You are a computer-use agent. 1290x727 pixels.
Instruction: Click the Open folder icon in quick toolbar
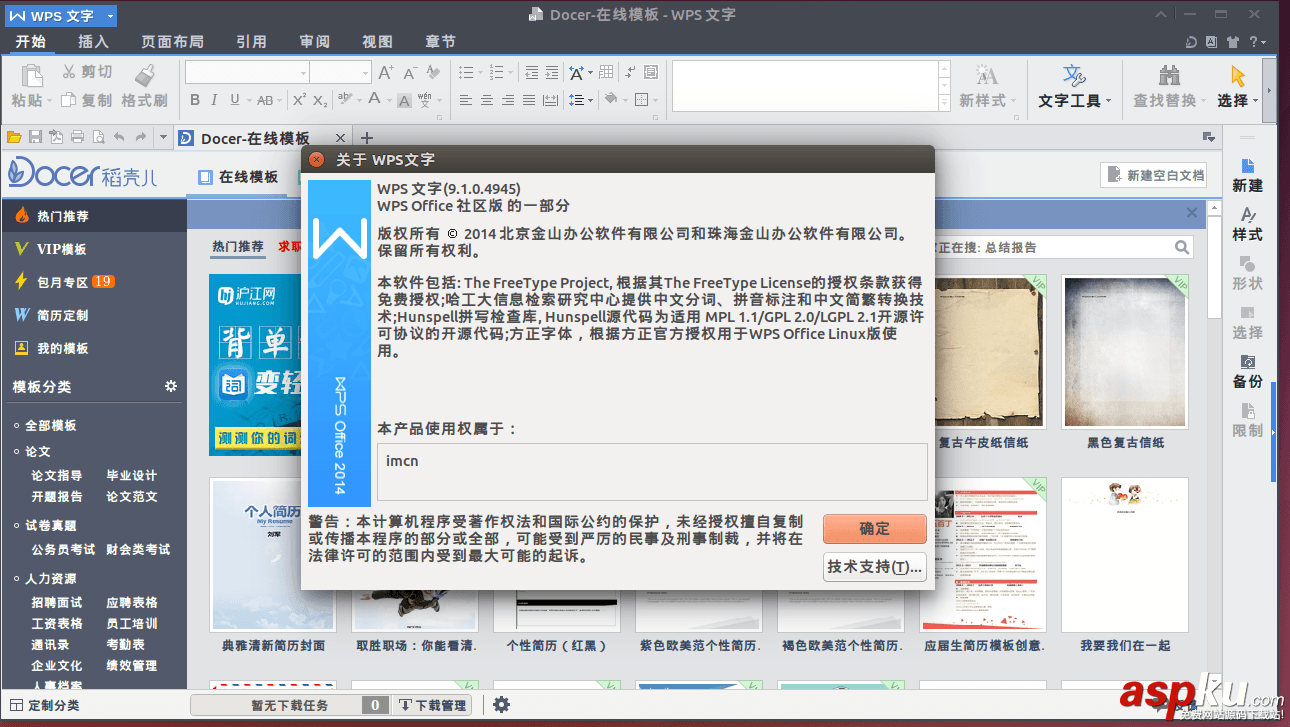coord(14,137)
